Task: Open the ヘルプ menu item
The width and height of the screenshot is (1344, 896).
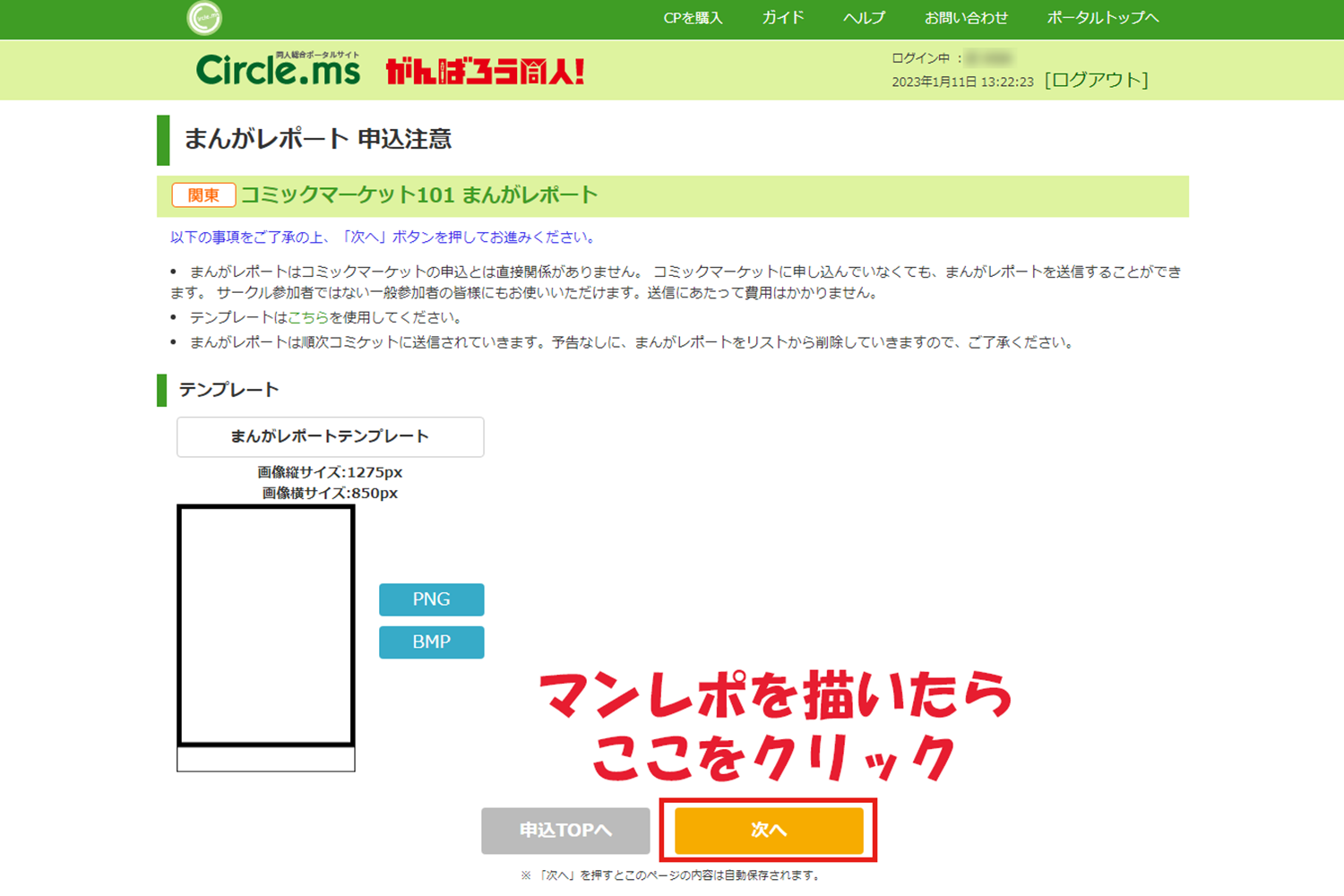Action: pos(863,18)
